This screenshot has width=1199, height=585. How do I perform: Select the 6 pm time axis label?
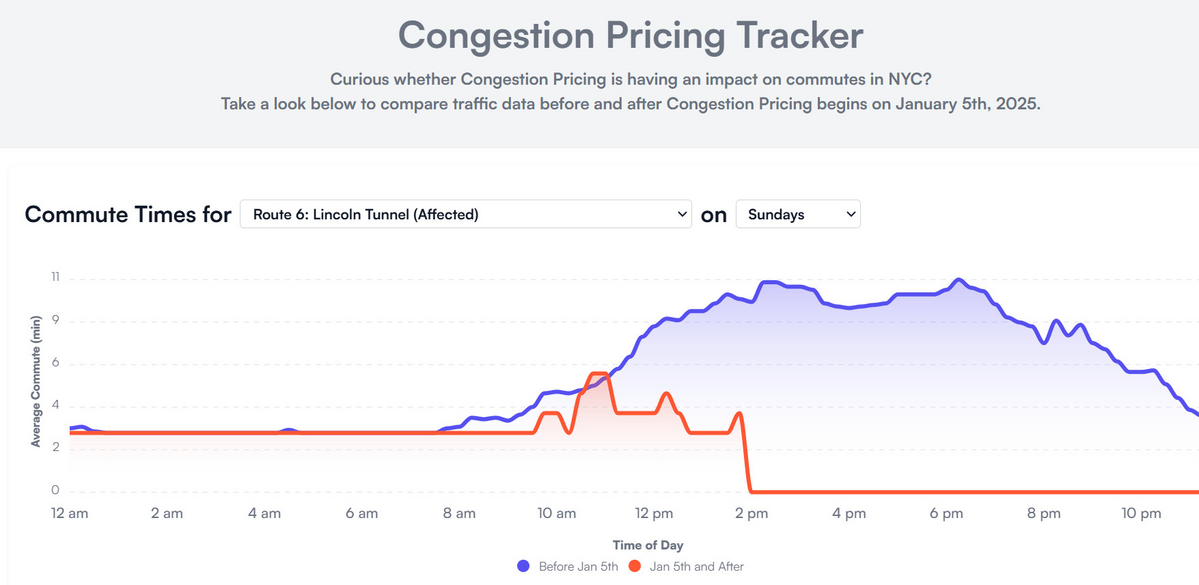(x=946, y=514)
